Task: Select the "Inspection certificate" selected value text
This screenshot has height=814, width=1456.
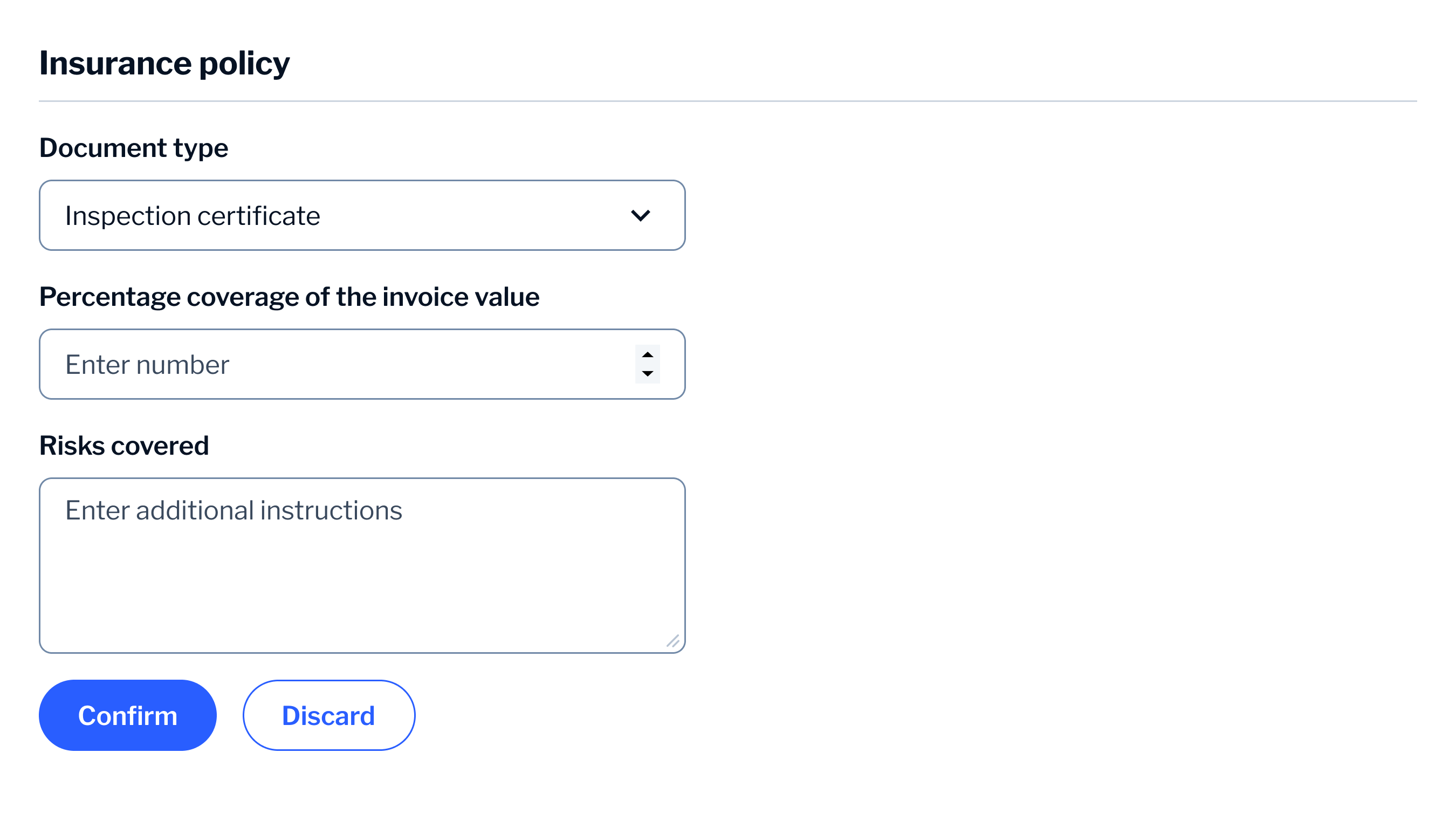Action: [192, 215]
